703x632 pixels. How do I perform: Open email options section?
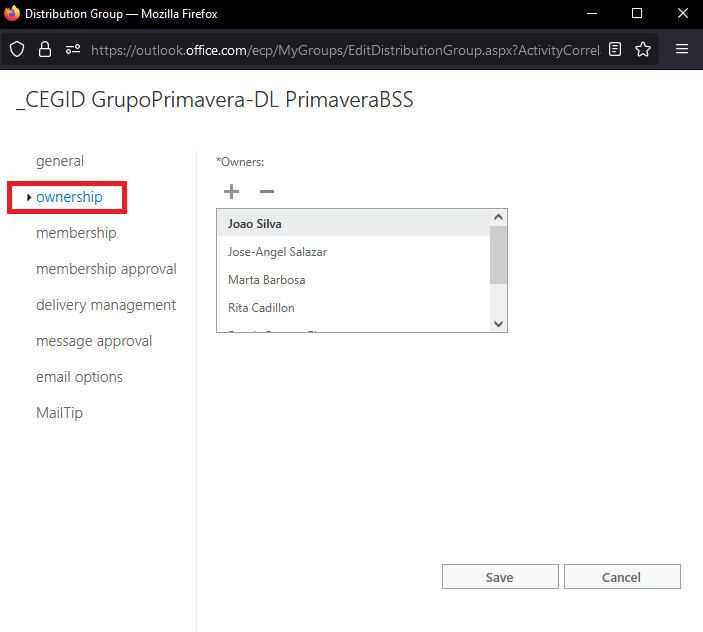[79, 377]
